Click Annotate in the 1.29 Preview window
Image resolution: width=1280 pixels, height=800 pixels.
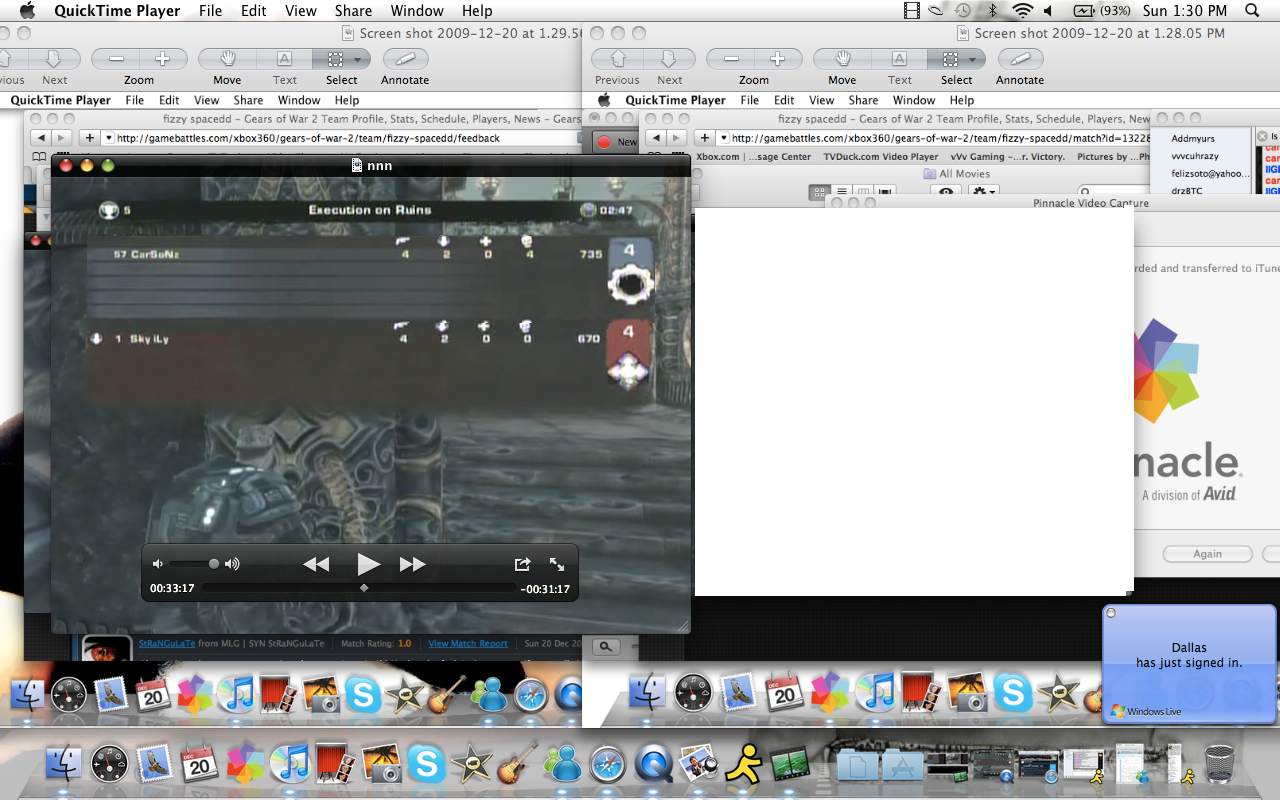(405, 60)
